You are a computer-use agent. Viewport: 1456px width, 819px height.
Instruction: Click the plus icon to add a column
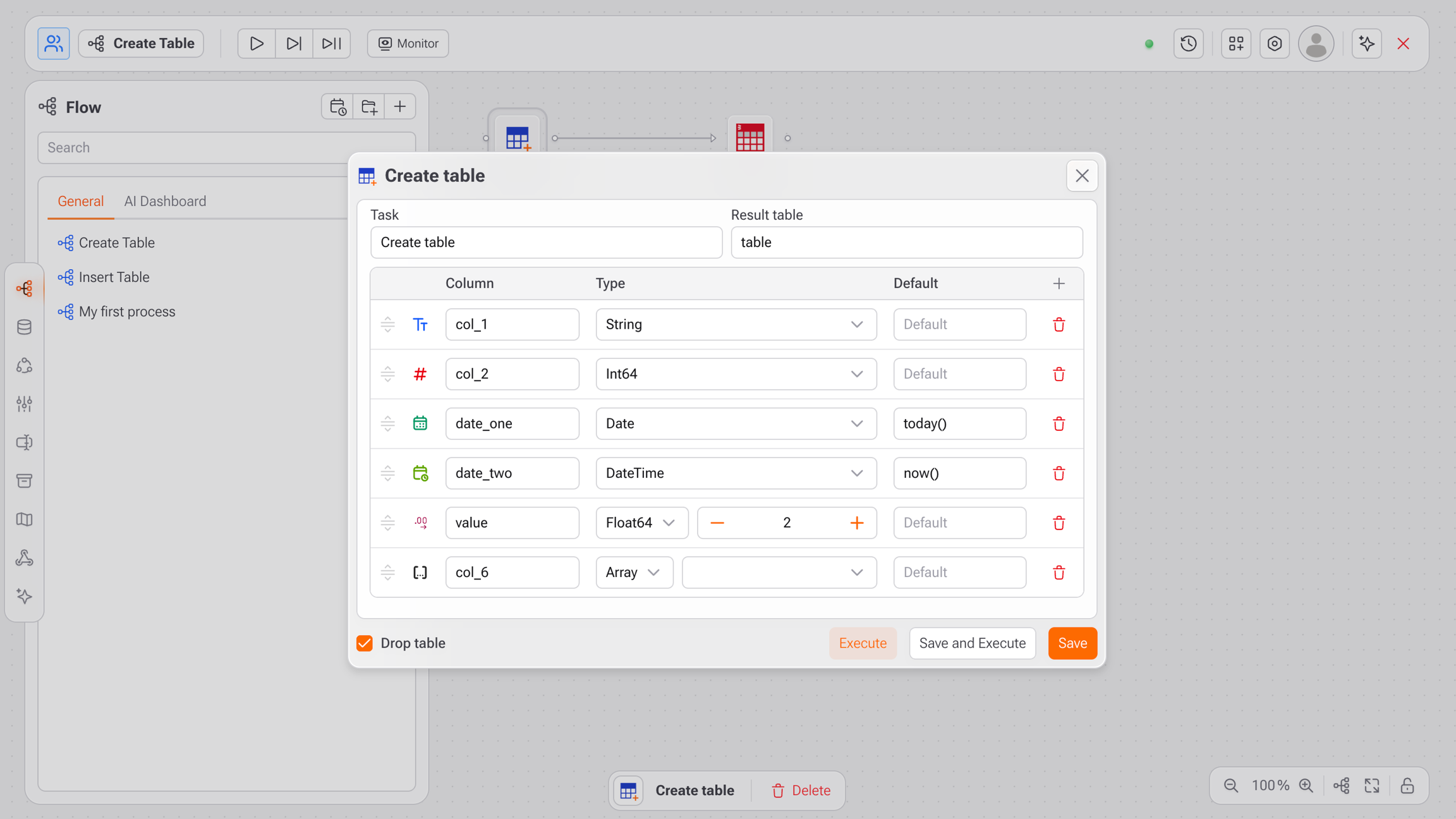point(1059,284)
